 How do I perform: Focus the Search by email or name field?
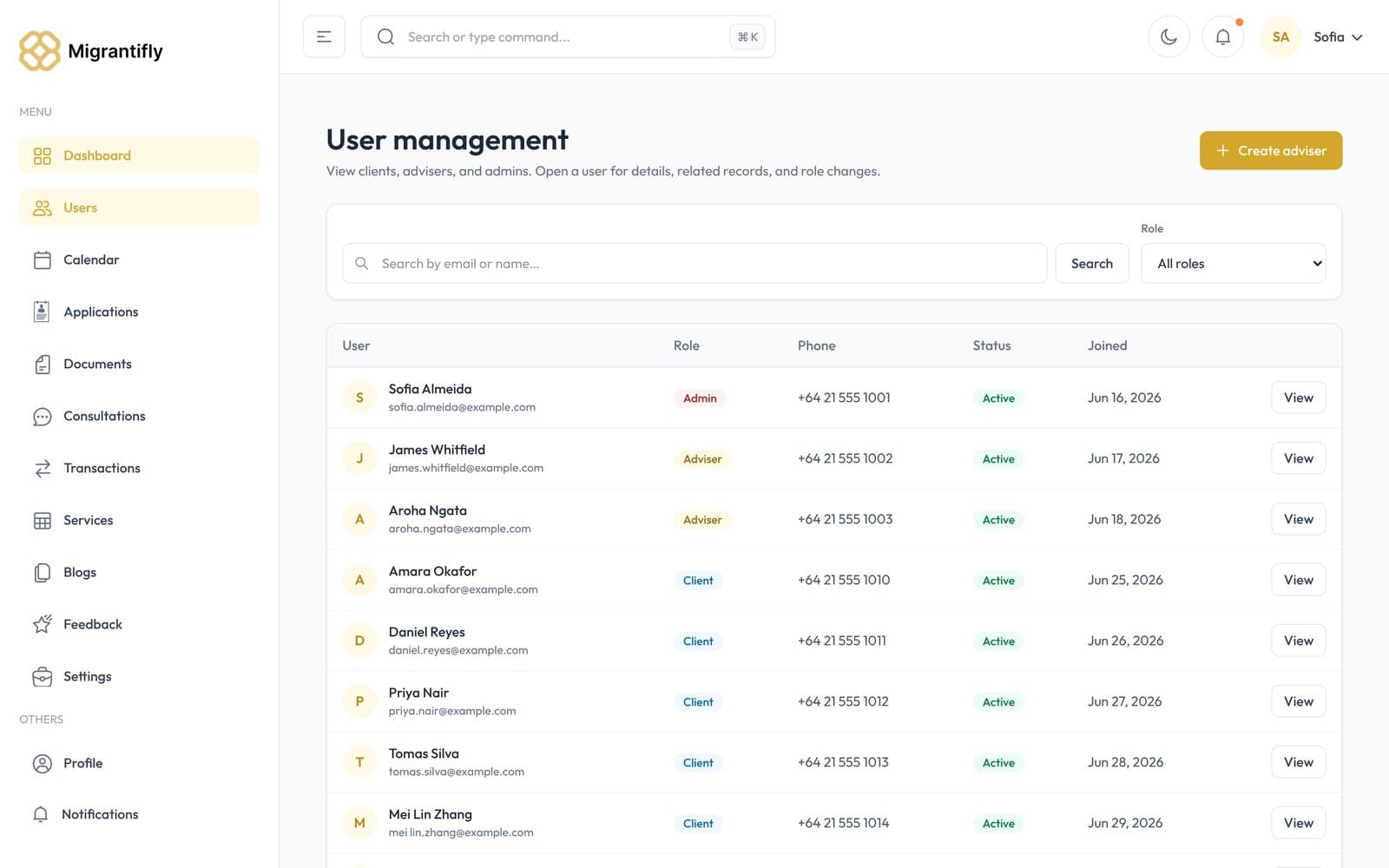coord(694,263)
